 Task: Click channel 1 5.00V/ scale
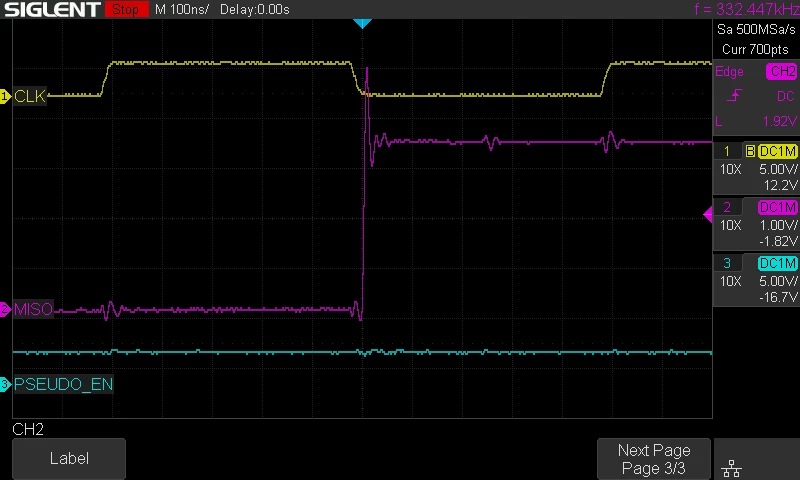(x=778, y=169)
